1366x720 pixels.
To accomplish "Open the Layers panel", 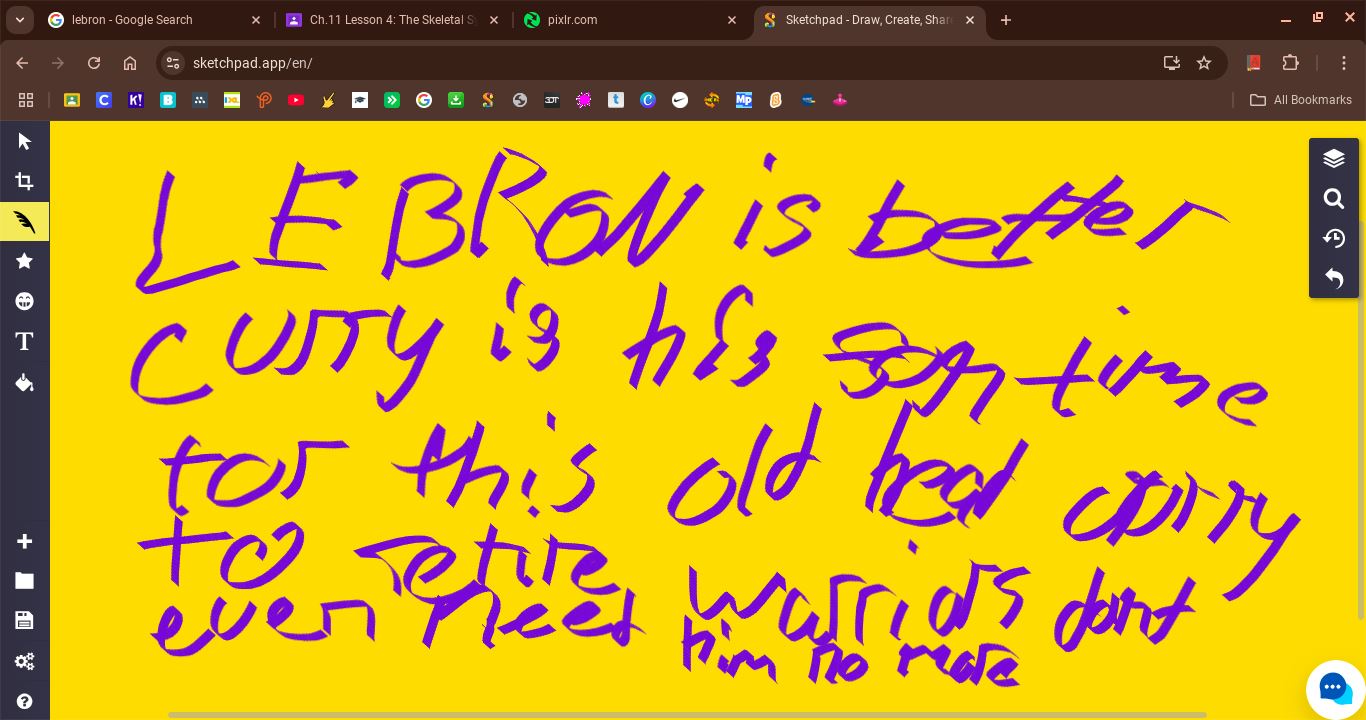I will [x=1333, y=159].
